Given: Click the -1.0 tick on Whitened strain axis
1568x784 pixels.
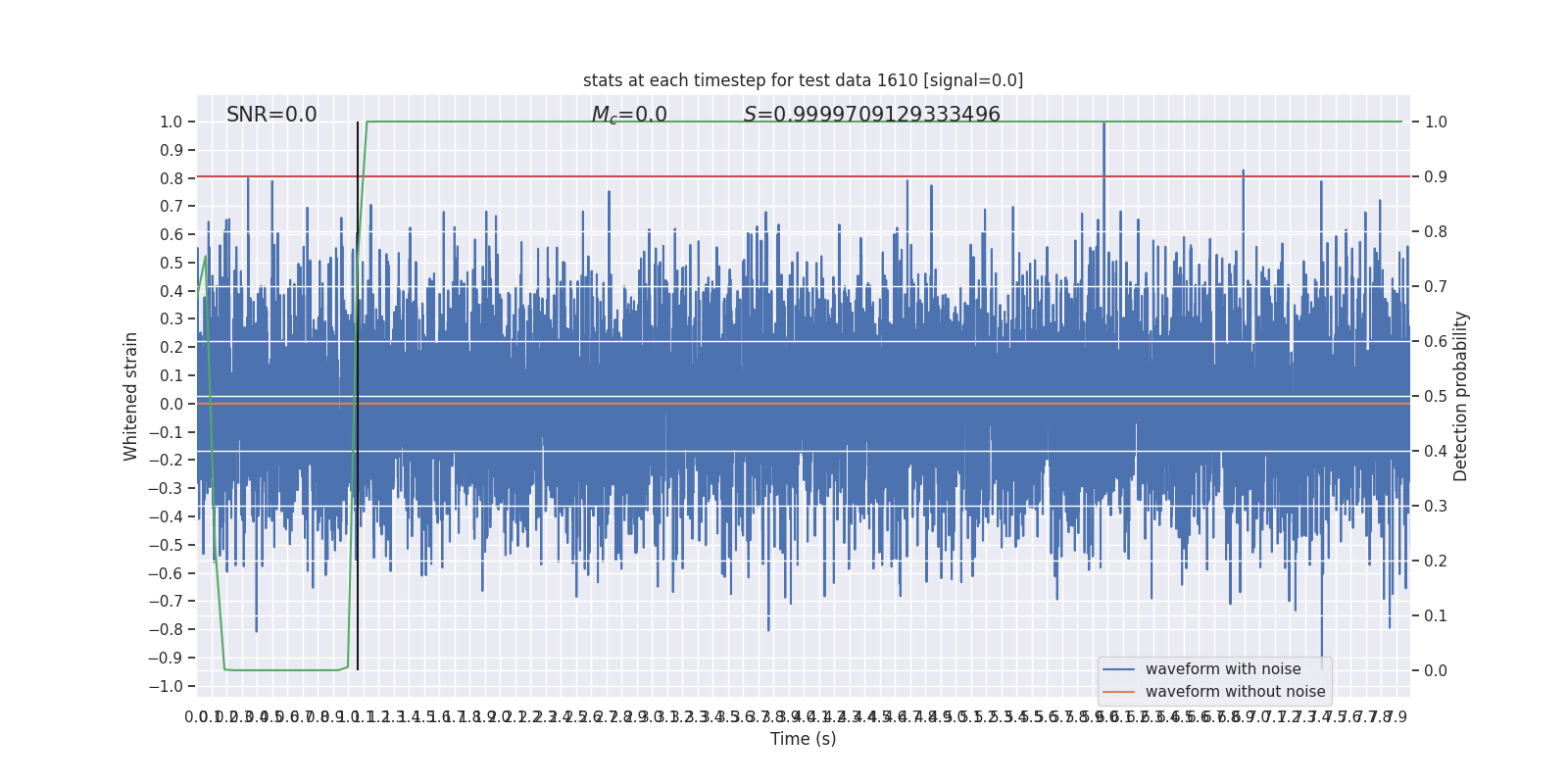Looking at the screenshot, I should [166, 686].
